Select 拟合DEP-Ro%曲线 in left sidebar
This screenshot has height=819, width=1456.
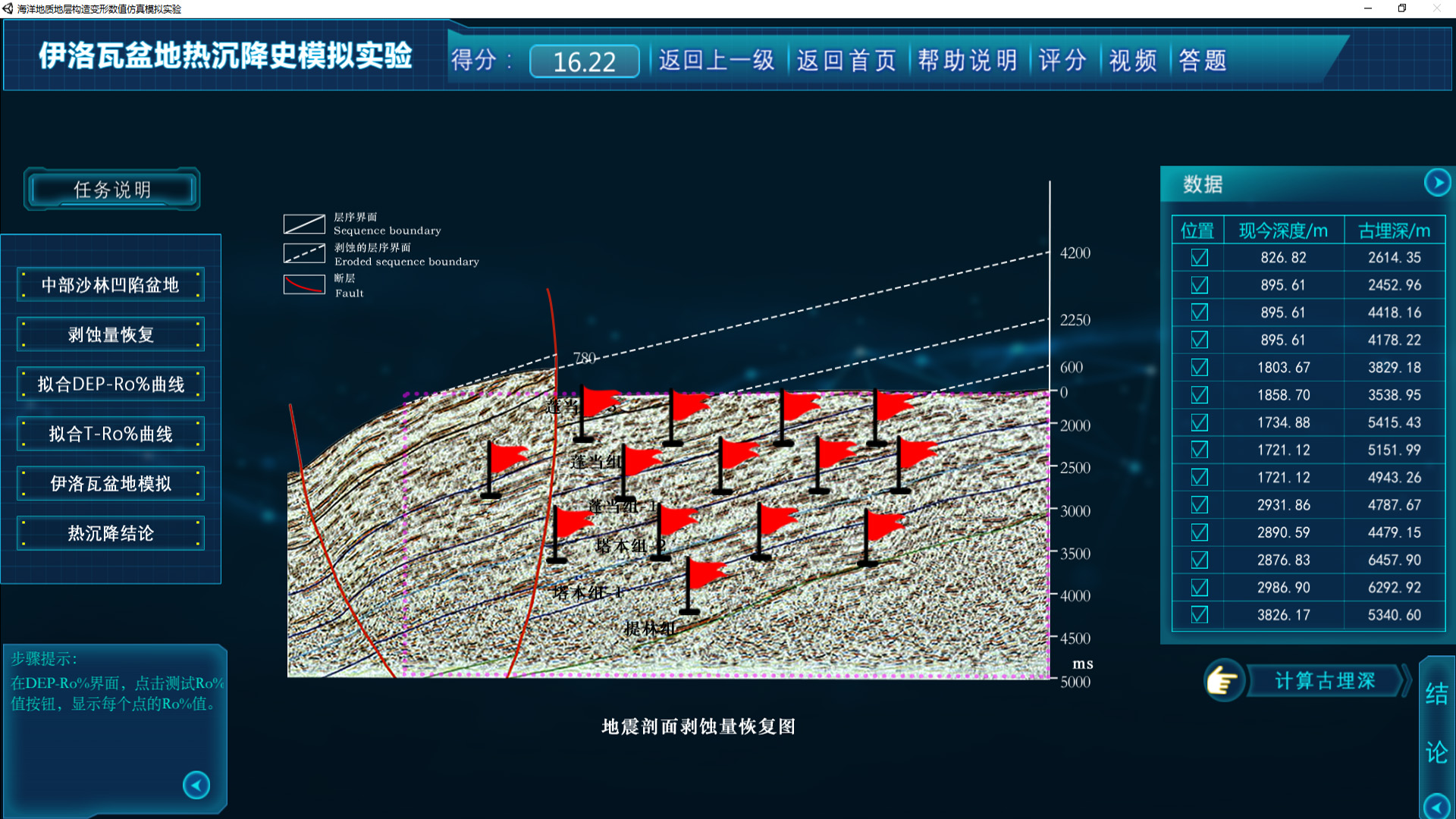point(111,384)
